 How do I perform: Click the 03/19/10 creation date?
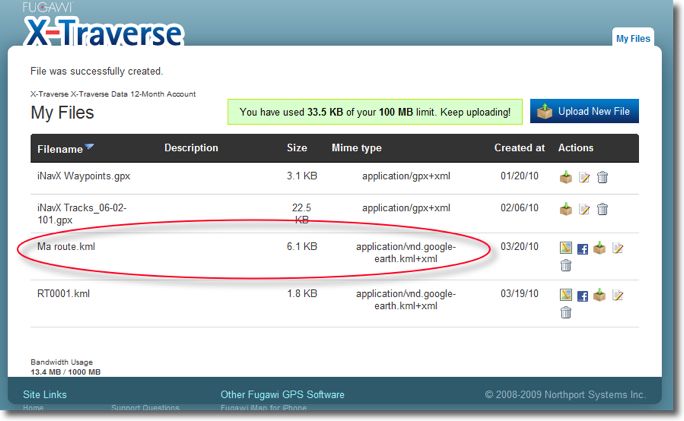pos(519,294)
